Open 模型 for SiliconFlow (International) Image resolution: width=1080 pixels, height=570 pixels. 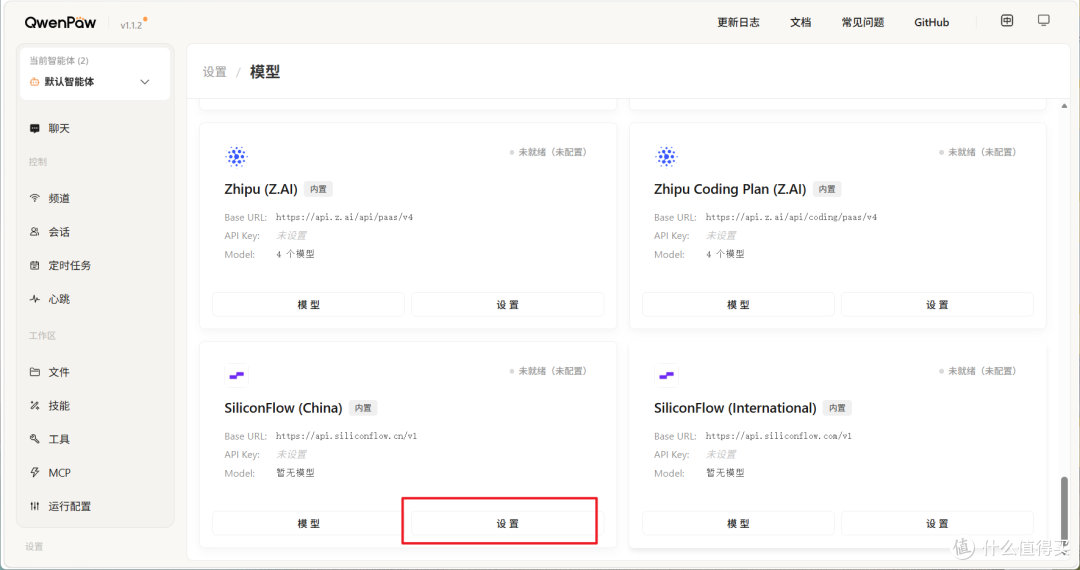[738, 523]
